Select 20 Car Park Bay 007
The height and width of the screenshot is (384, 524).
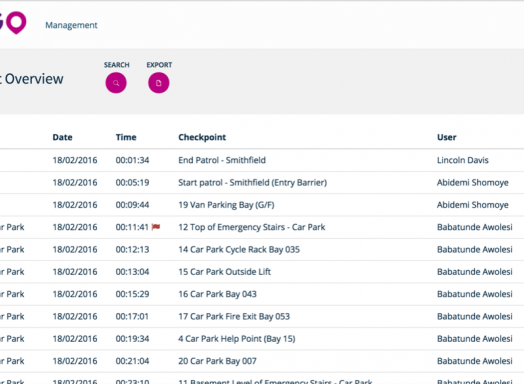217,361
